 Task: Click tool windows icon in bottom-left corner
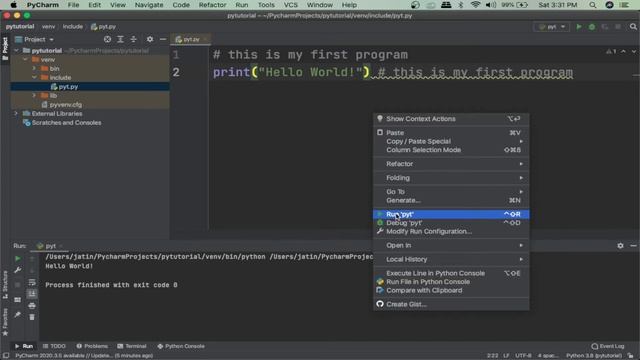pos(6,356)
